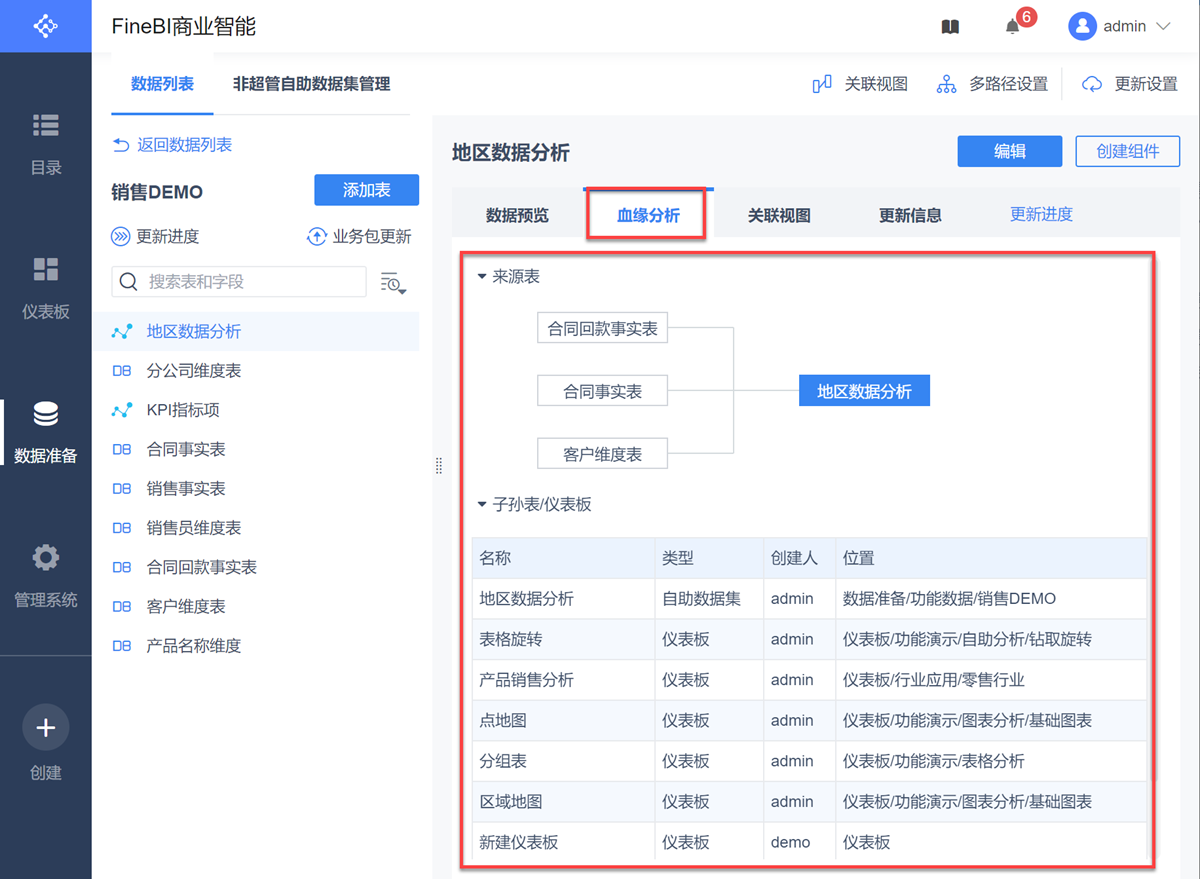Click the 分组表 row name
Viewport: 1200px width, 879px height.
pos(503,761)
